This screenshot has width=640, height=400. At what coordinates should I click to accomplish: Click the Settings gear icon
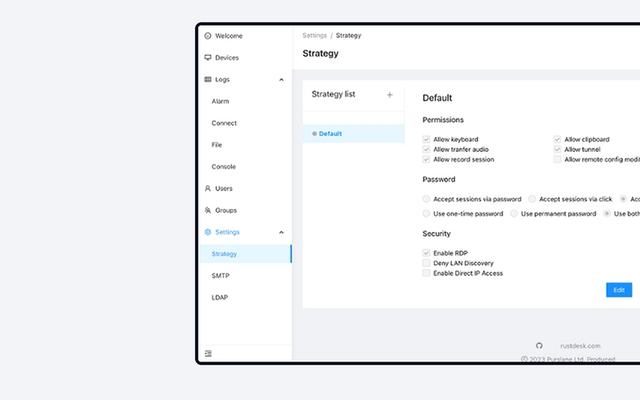[x=208, y=232]
